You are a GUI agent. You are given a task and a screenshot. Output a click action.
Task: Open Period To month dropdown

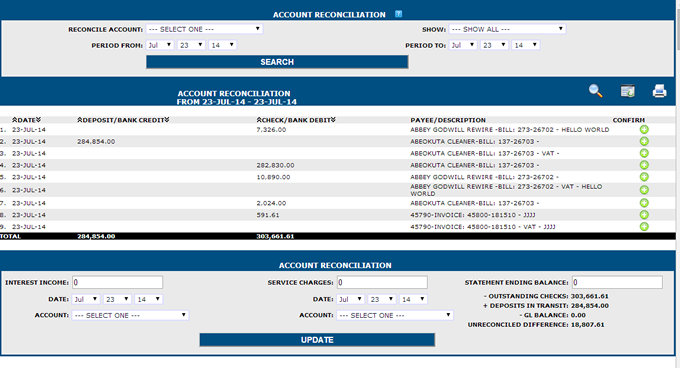[463, 45]
